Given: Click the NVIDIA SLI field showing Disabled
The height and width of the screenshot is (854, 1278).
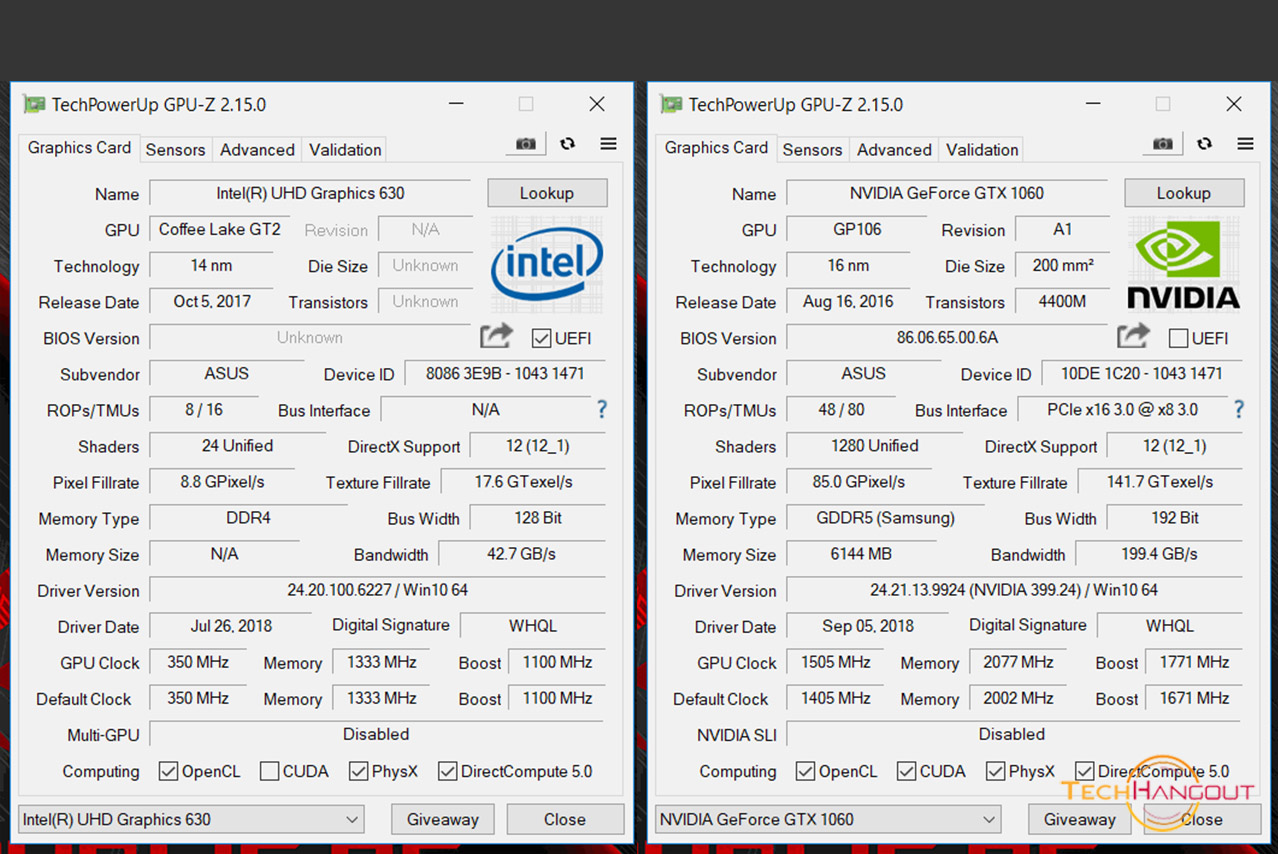Looking at the screenshot, I should coord(1014,734).
